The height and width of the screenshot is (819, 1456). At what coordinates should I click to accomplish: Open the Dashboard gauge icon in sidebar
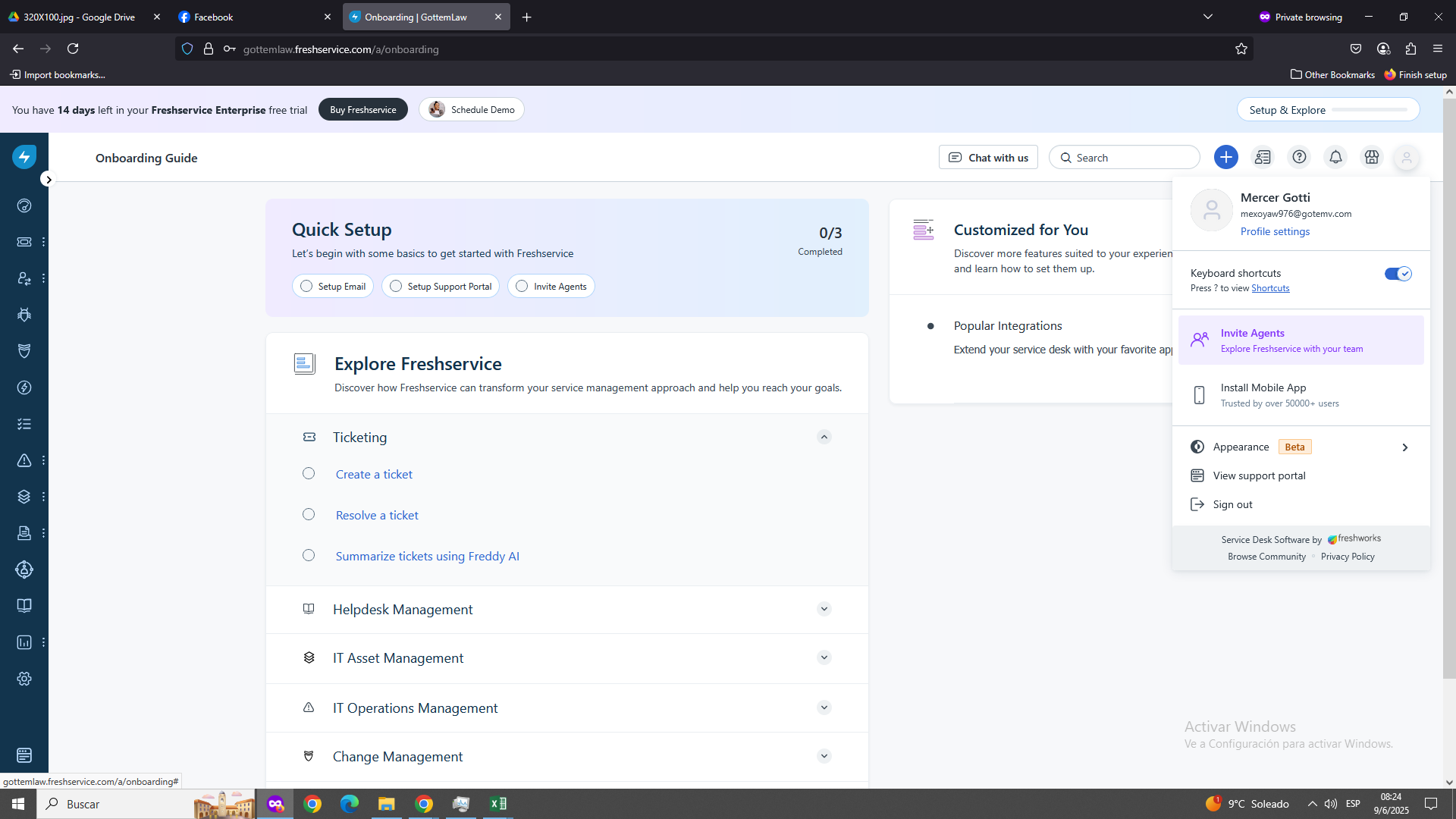24,206
